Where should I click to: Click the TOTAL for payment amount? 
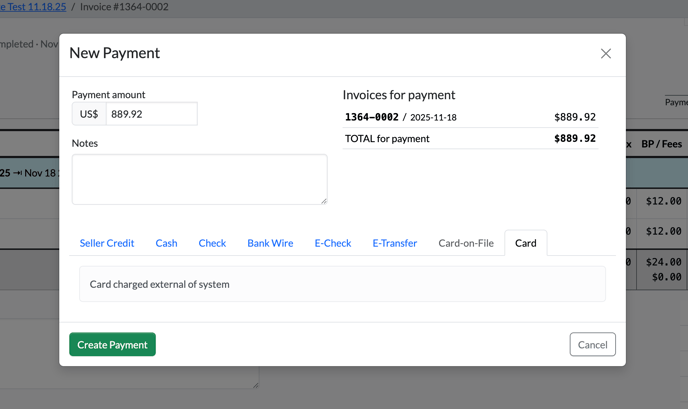[x=574, y=139]
